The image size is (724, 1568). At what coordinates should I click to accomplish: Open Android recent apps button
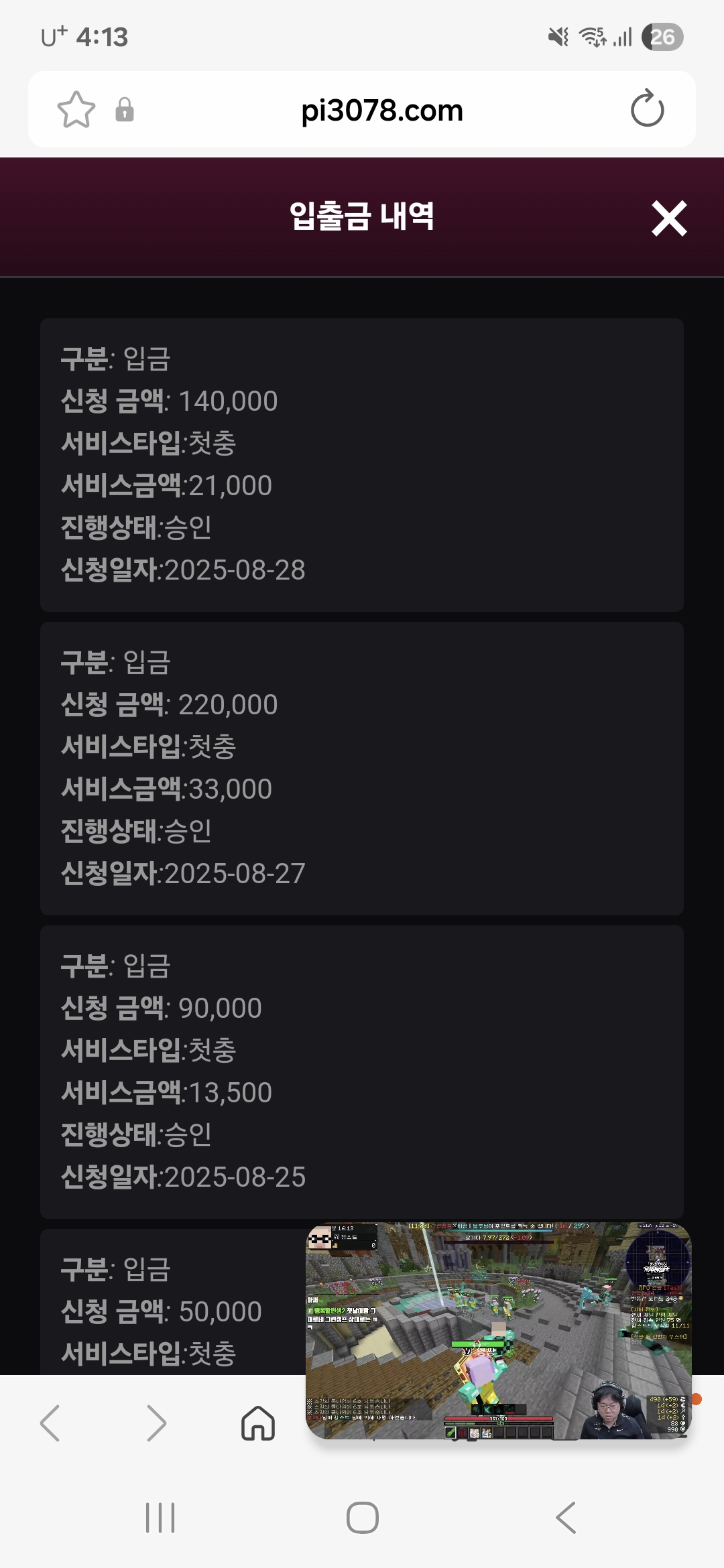160,1518
